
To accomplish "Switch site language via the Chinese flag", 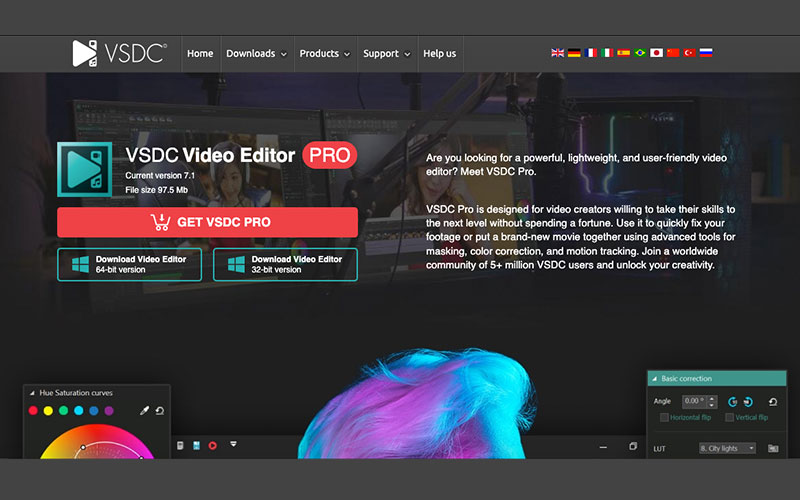I will click(673, 53).
